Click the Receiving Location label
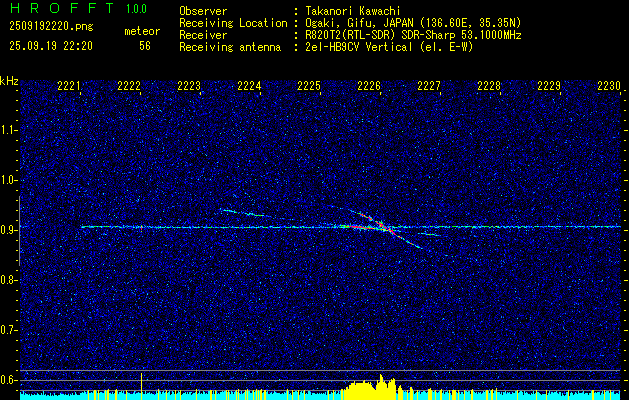Screen dimensions: 629x400 point(233,23)
